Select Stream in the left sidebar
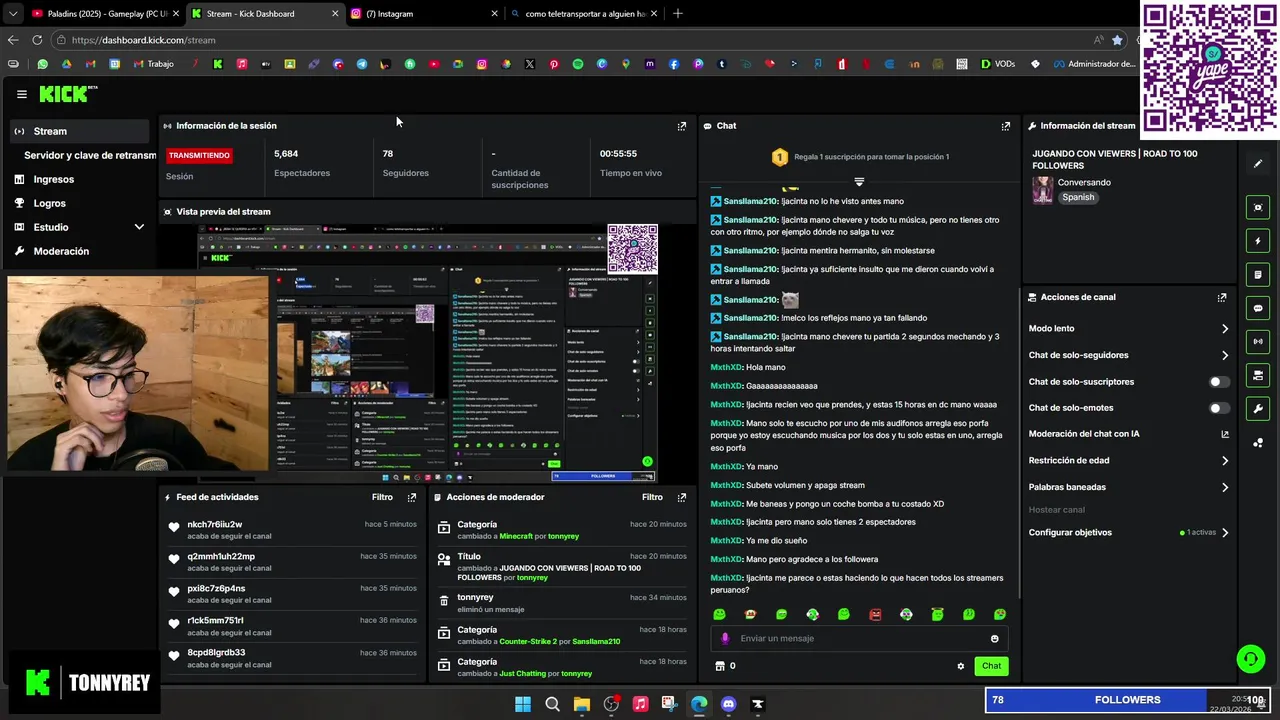The width and height of the screenshot is (1280, 720). [79, 131]
